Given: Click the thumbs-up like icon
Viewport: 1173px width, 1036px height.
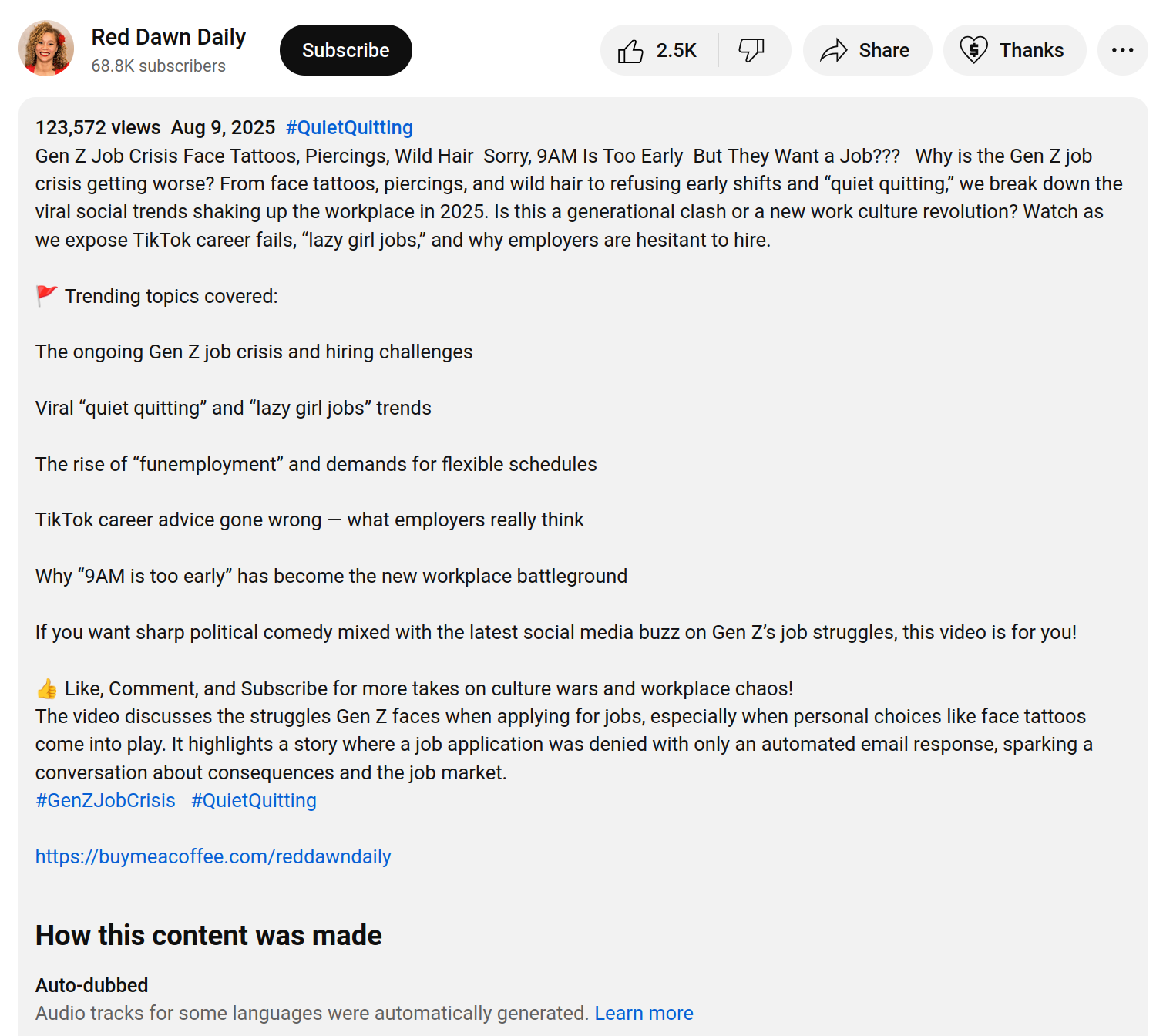Looking at the screenshot, I should [x=630, y=51].
